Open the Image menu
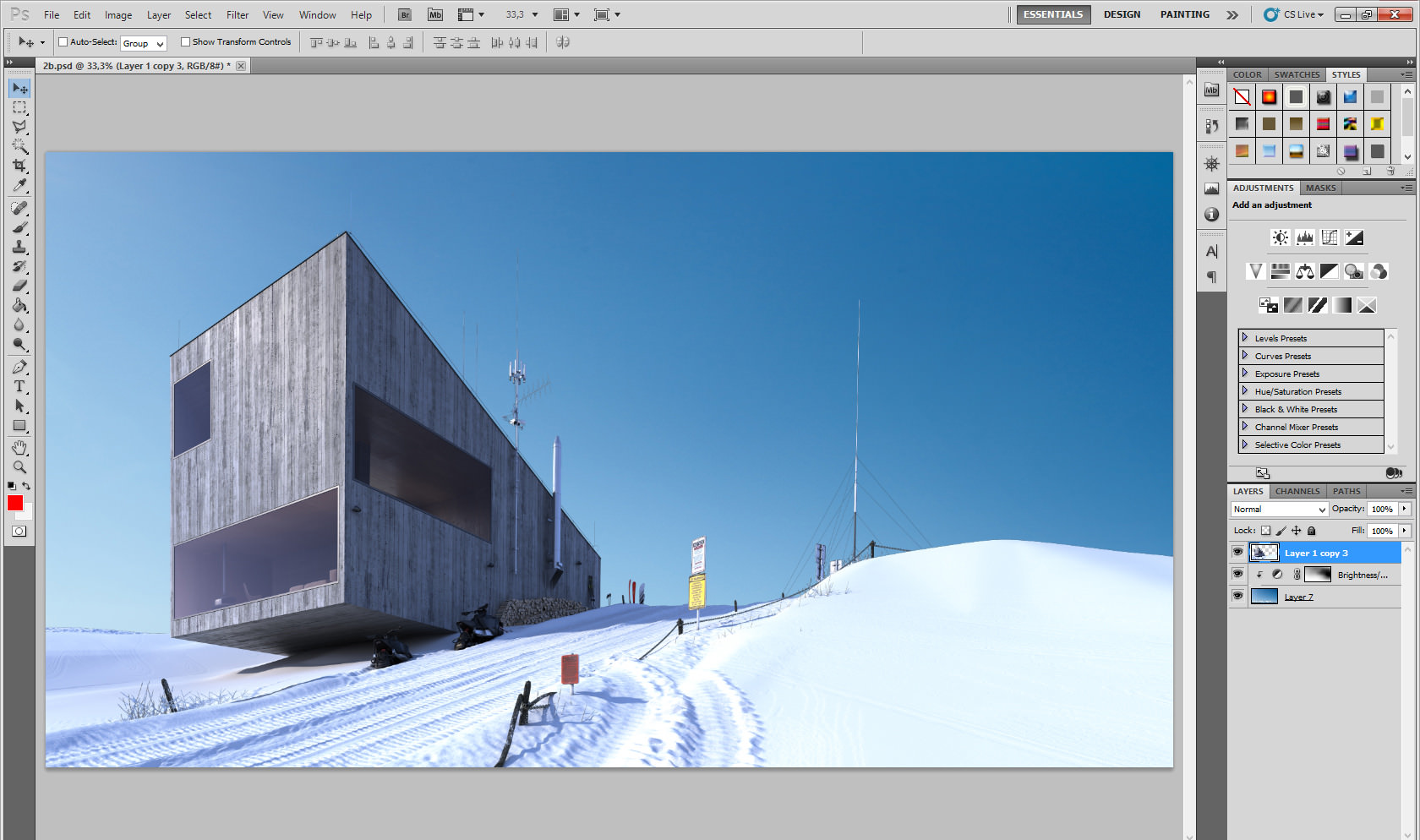 click(x=118, y=14)
